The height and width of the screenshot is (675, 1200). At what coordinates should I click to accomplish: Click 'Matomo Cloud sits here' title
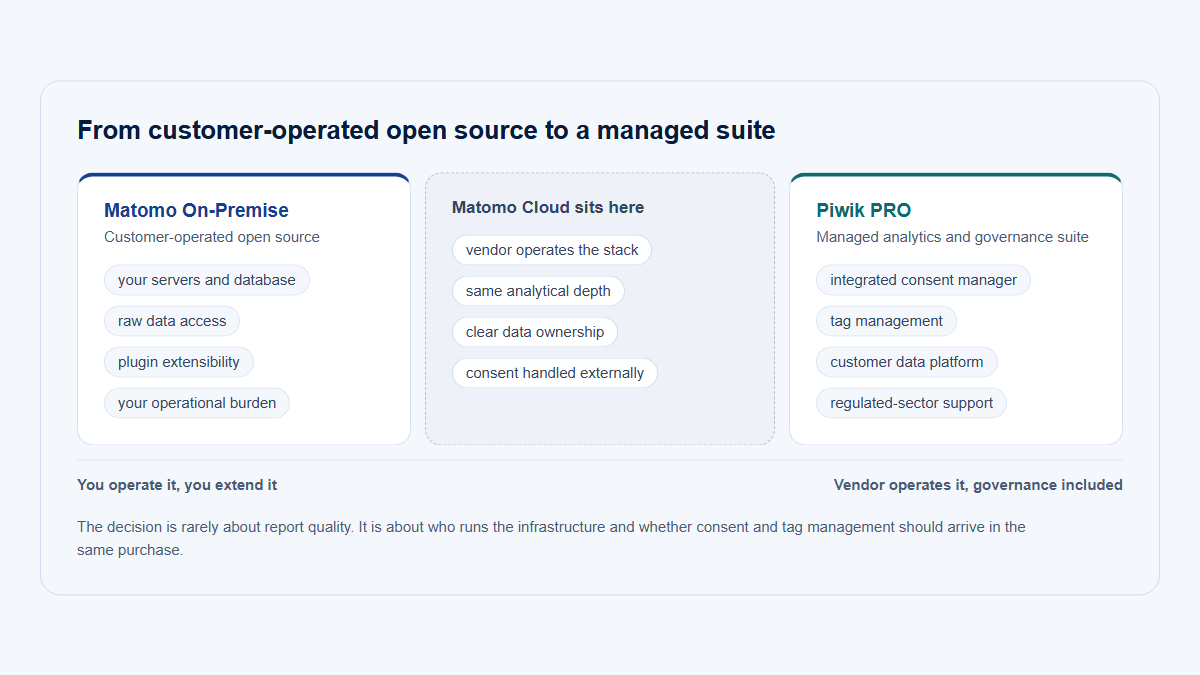coord(548,207)
